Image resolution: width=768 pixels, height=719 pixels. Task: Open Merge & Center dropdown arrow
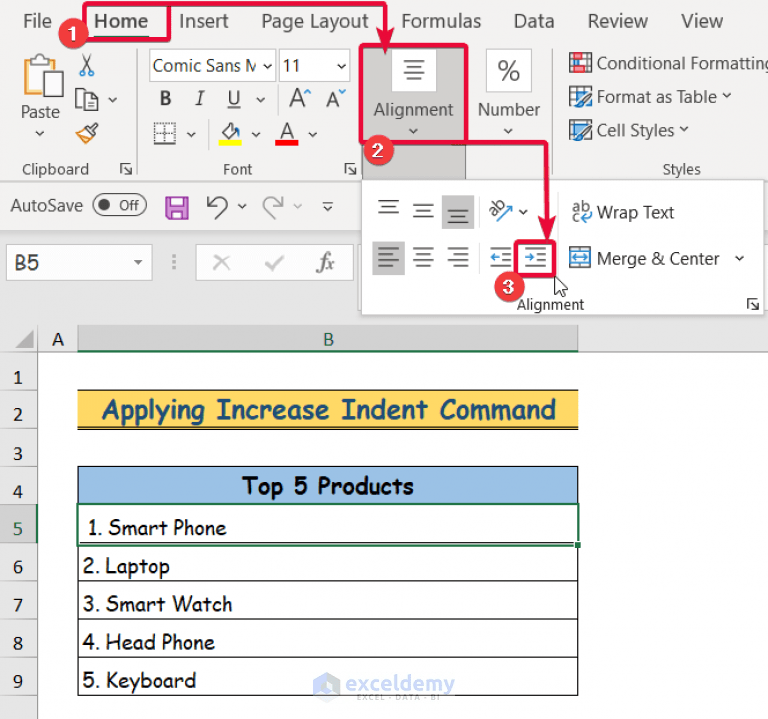point(740,258)
